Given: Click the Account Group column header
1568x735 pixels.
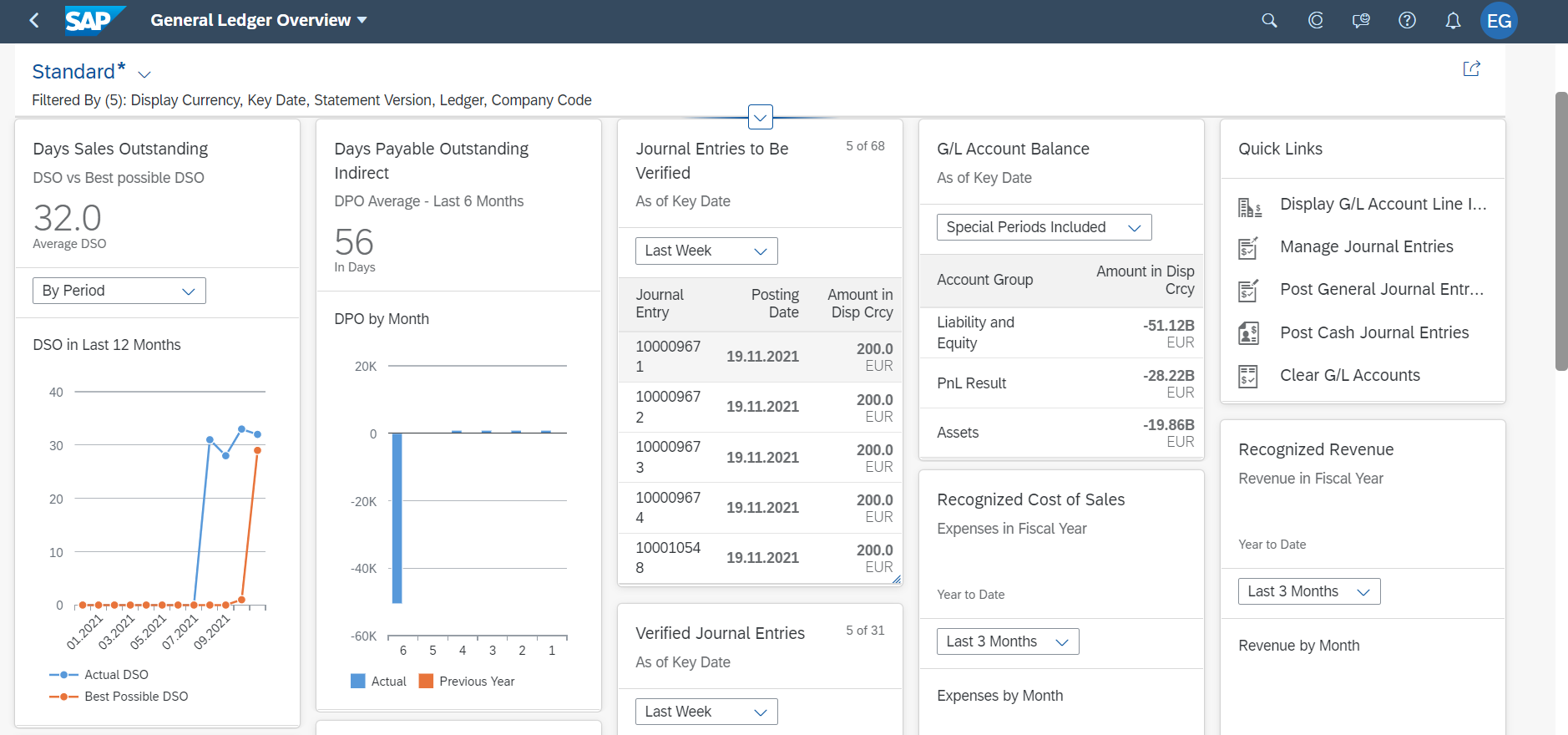Looking at the screenshot, I should (x=984, y=280).
